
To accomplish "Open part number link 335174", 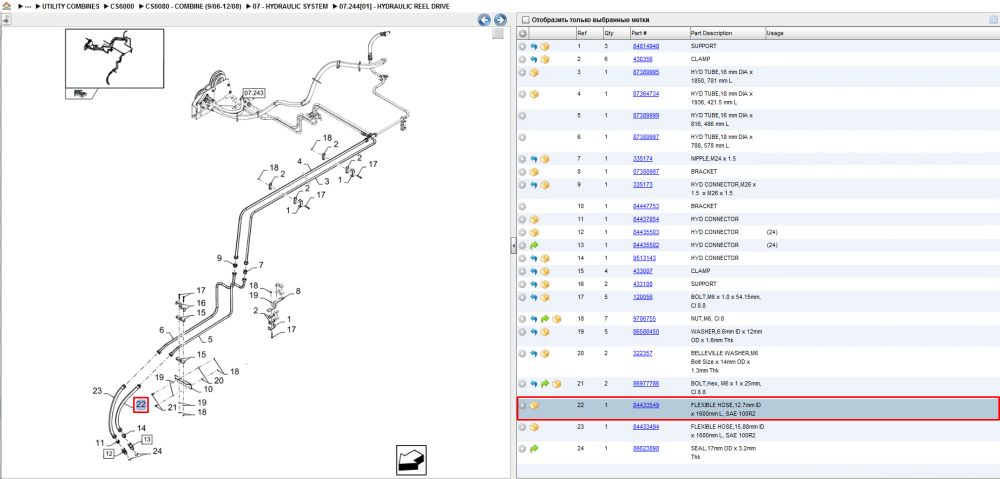I will [x=642, y=159].
